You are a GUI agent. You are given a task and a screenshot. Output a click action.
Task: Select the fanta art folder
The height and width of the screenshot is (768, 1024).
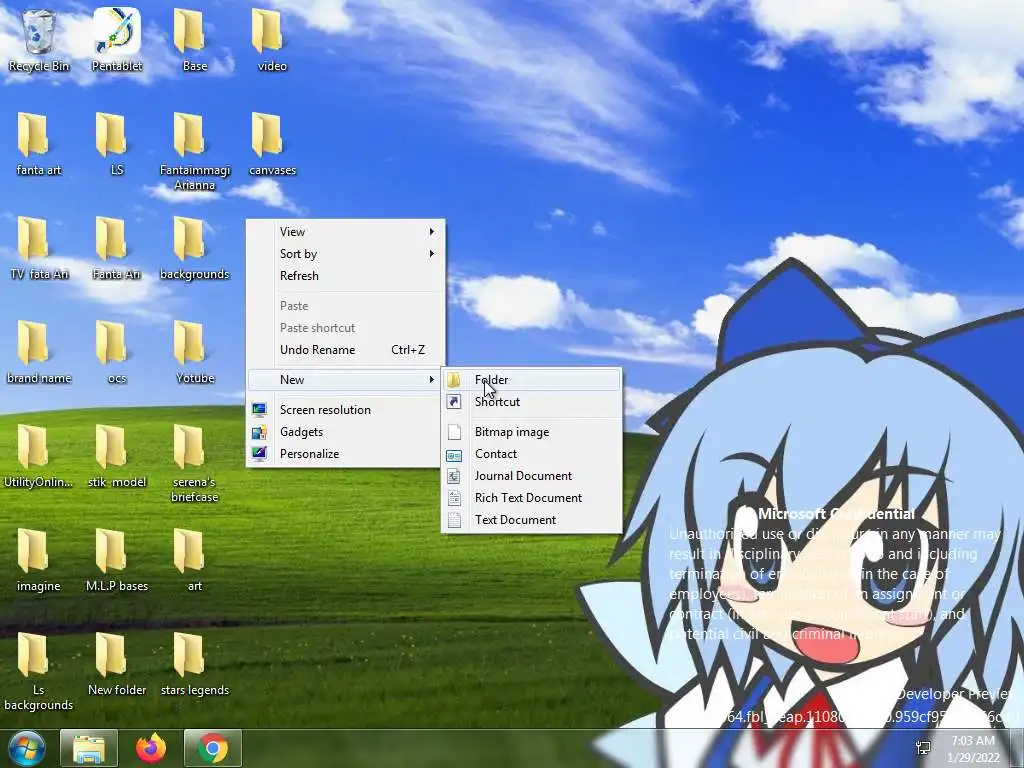coord(39,144)
